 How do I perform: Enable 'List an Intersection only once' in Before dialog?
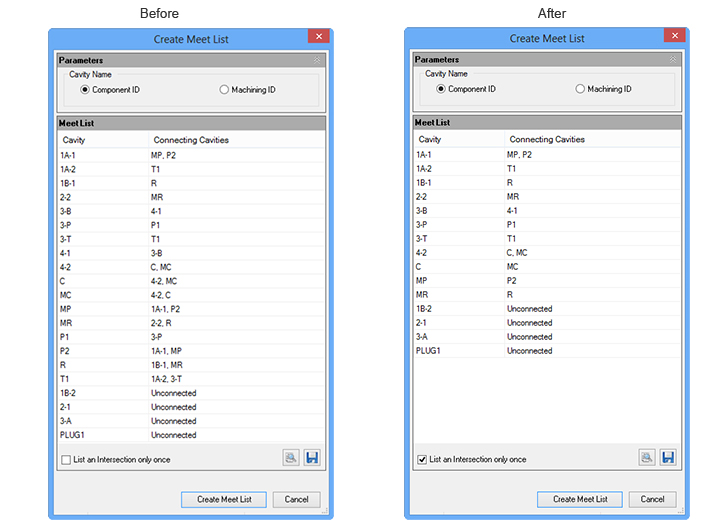coord(66,460)
